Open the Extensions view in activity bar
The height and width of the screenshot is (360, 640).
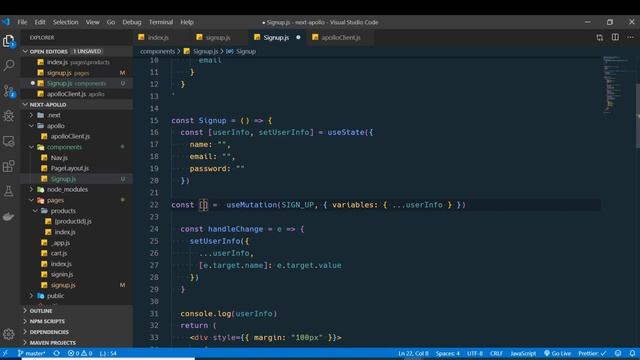pos(9,166)
